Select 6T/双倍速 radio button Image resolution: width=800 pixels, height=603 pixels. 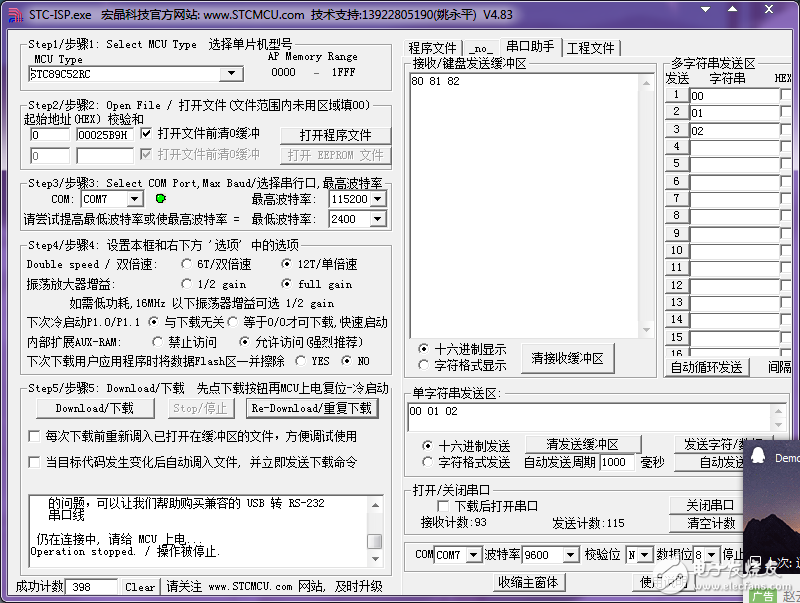click(x=186, y=264)
